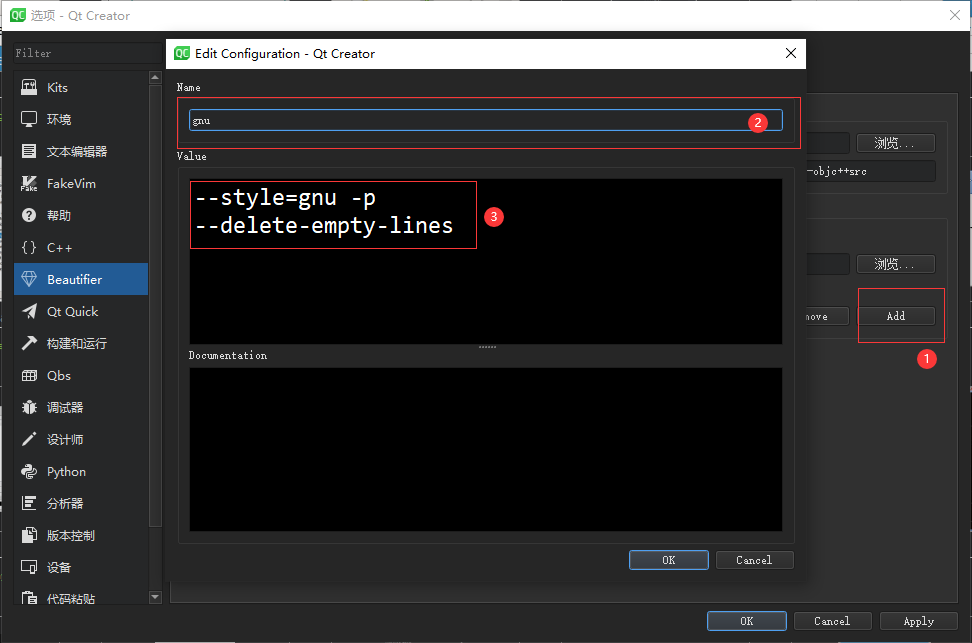The image size is (972, 643).
Task: Click the partially hidden Remove button
Action: pyautogui.click(x=827, y=316)
